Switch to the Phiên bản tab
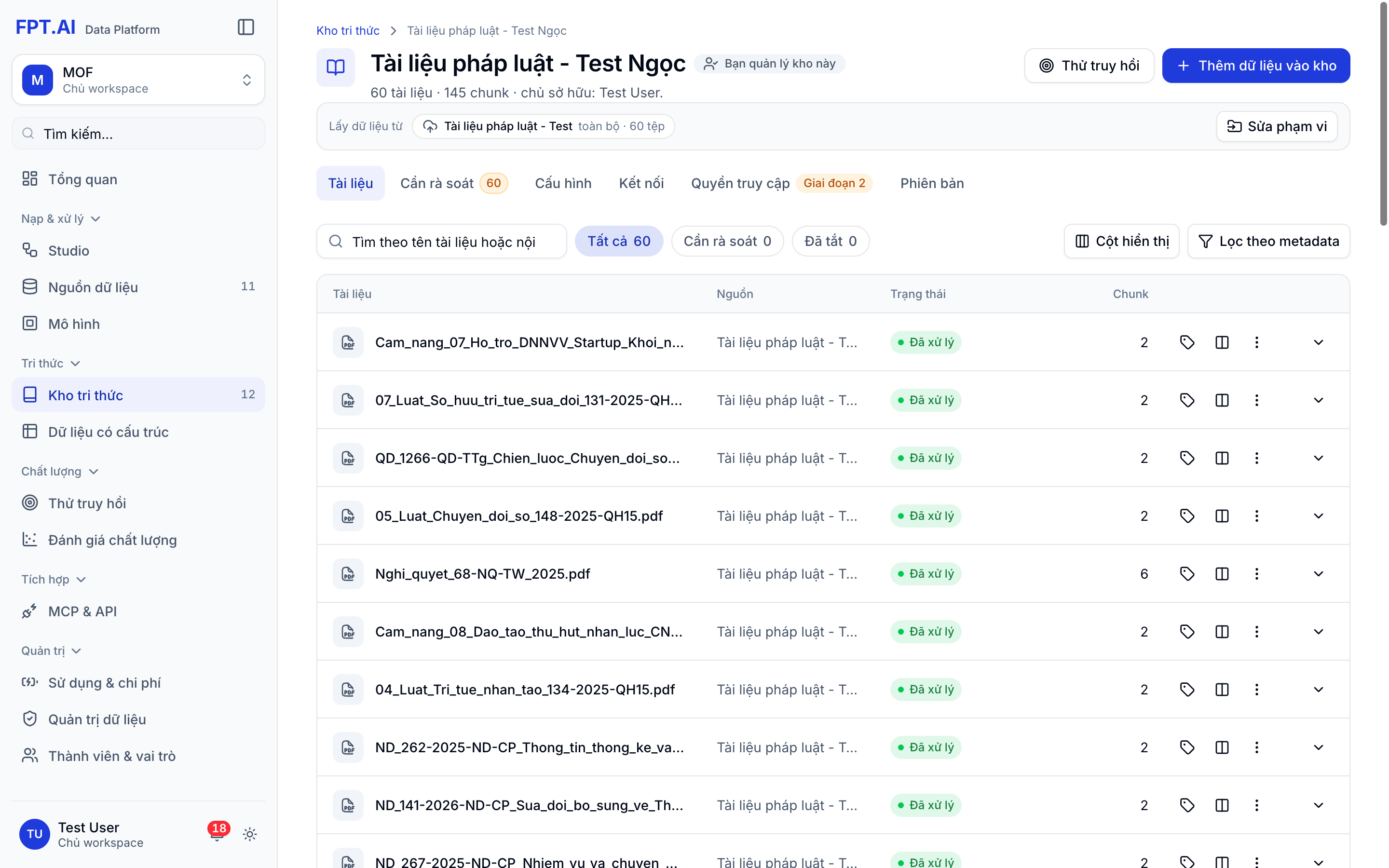Image resolution: width=1389 pixels, height=868 pixels. point(932,183)
